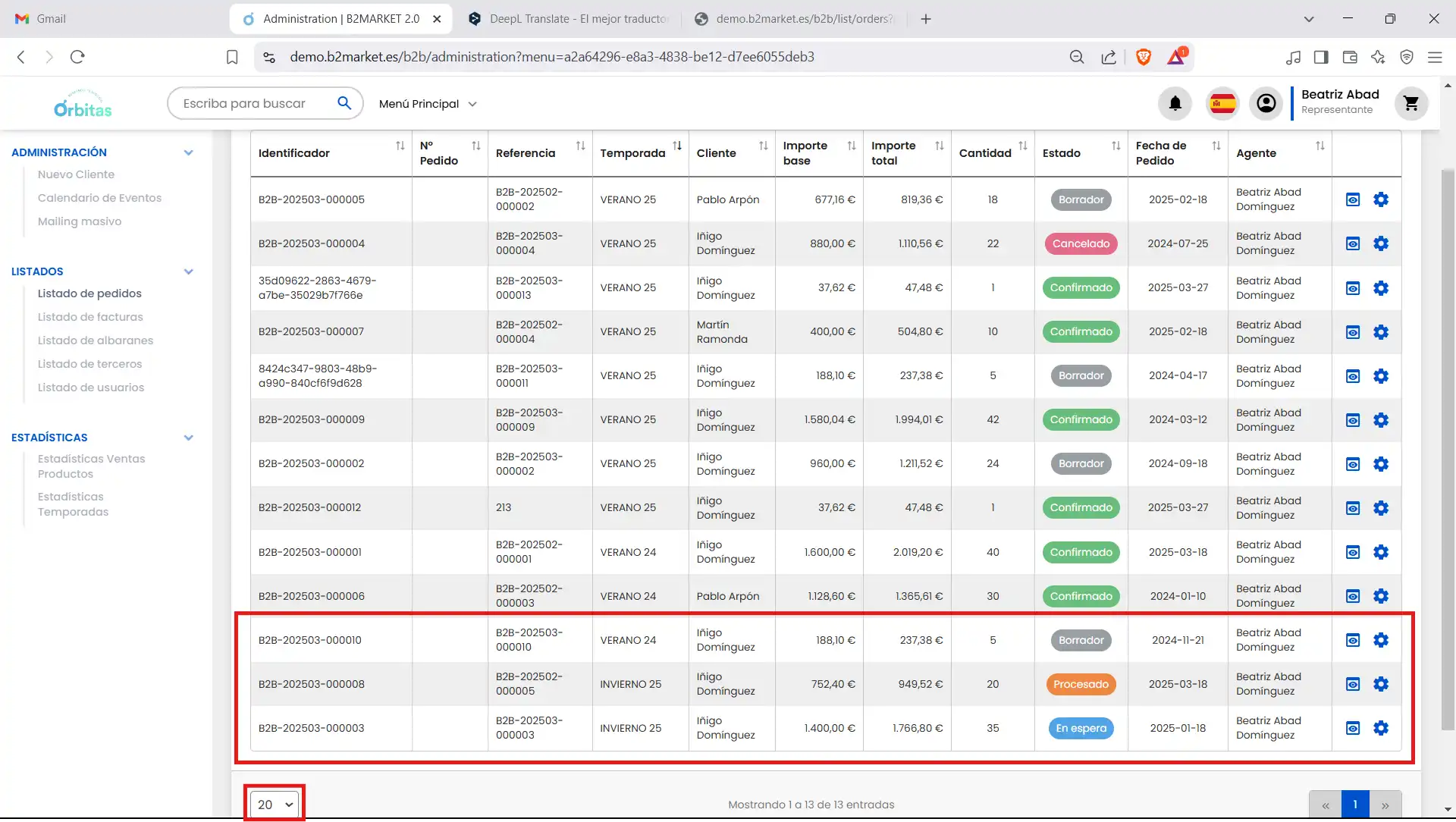This screenshot has width=1456, height=822.
Task: Click the search magnifier icon
Action: (344, 103)
